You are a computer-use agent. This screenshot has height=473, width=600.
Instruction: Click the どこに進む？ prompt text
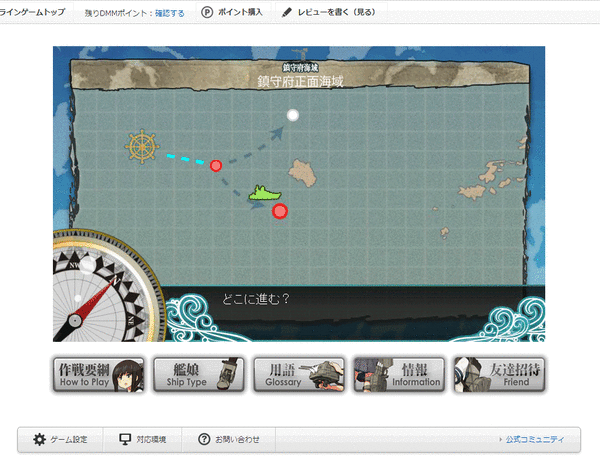(256, 299)
